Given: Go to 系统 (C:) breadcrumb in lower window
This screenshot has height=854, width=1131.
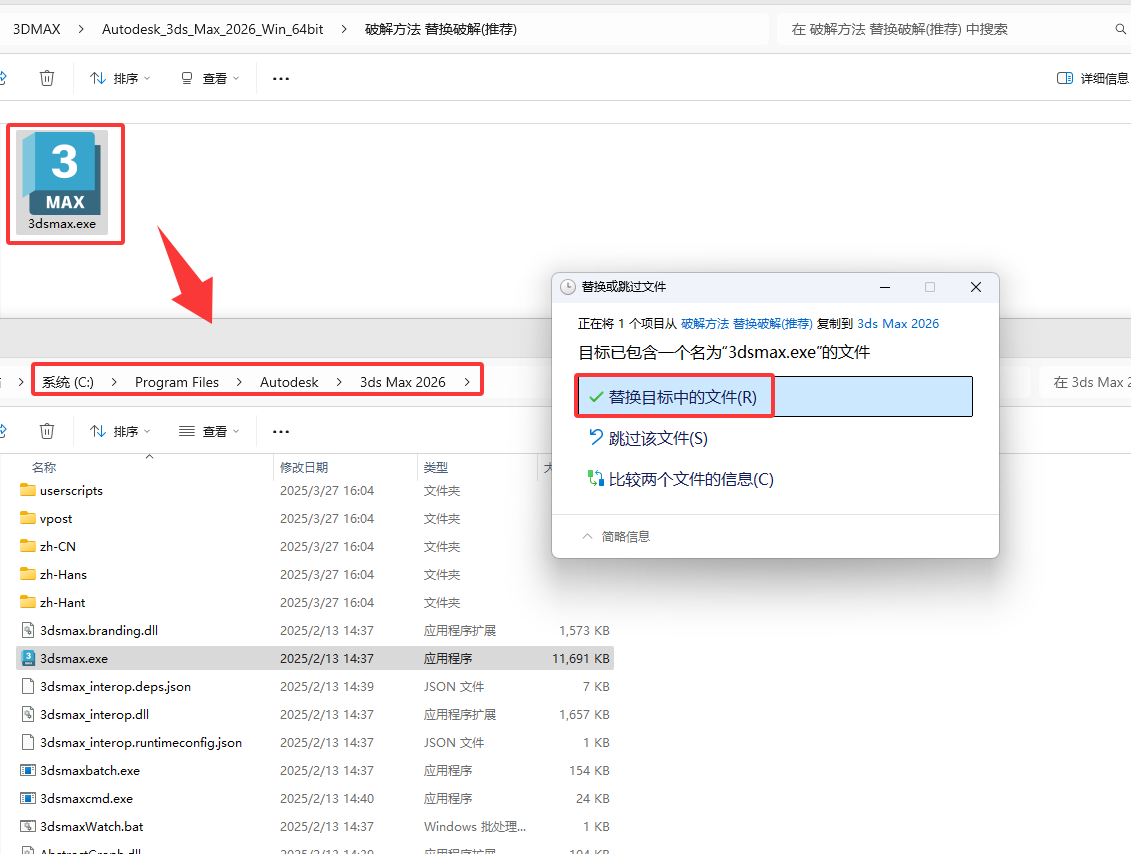Looking at the screenshot, I should 68,382.
